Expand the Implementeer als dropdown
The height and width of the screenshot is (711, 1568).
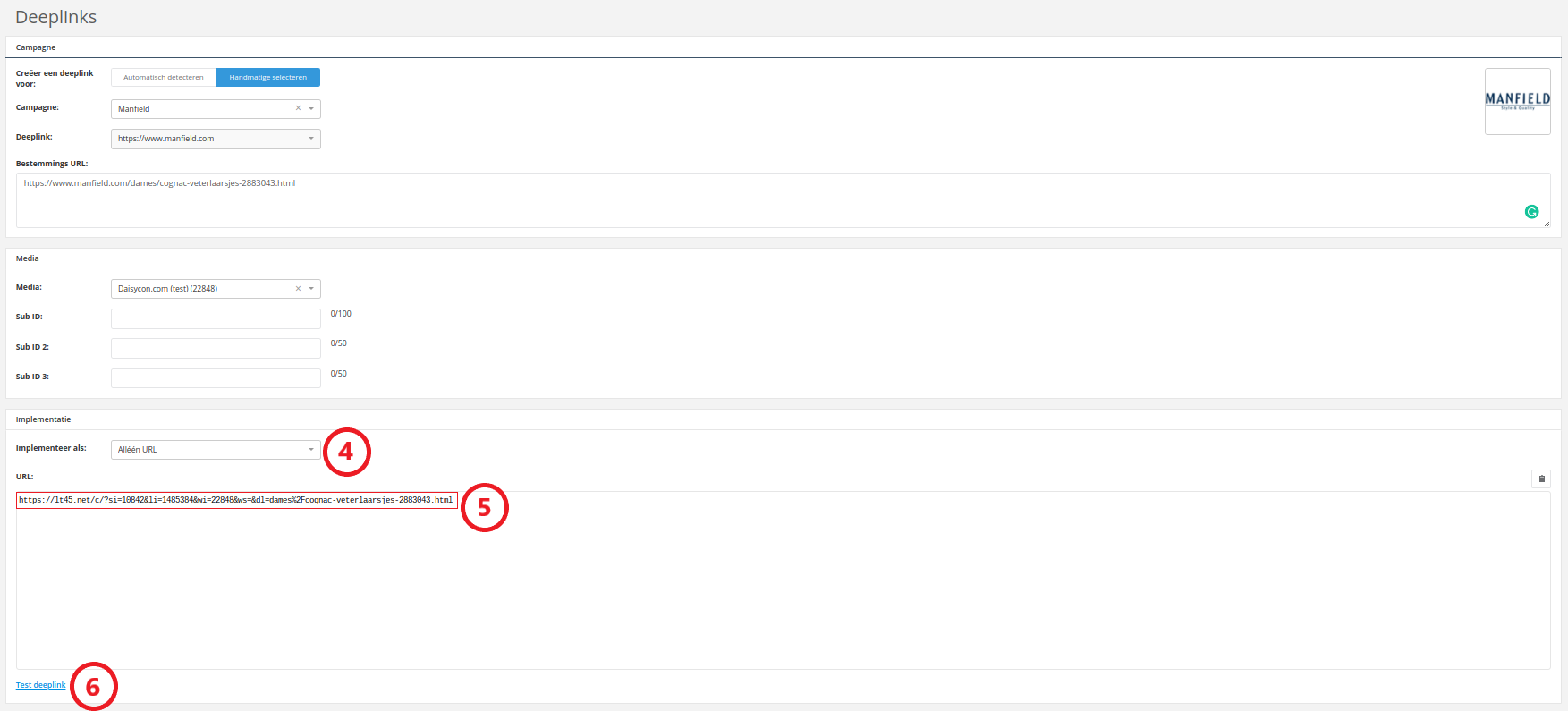[216, 449]
